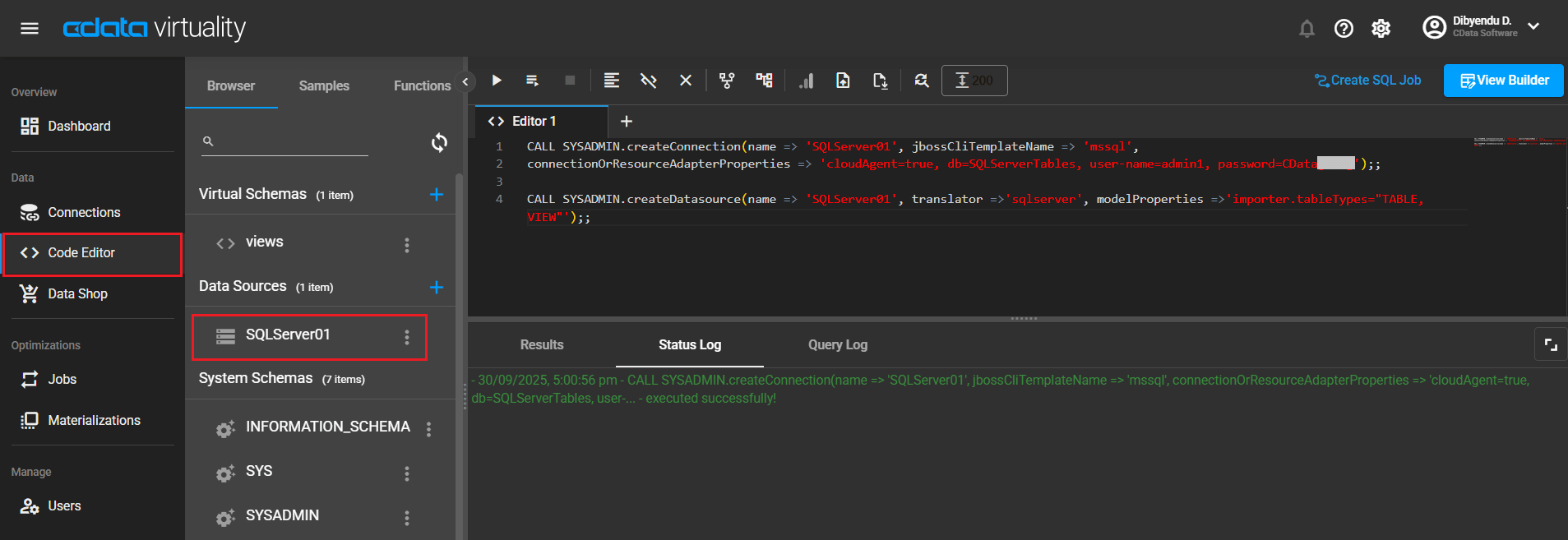Open the user account dropdown arrow

1533,26
